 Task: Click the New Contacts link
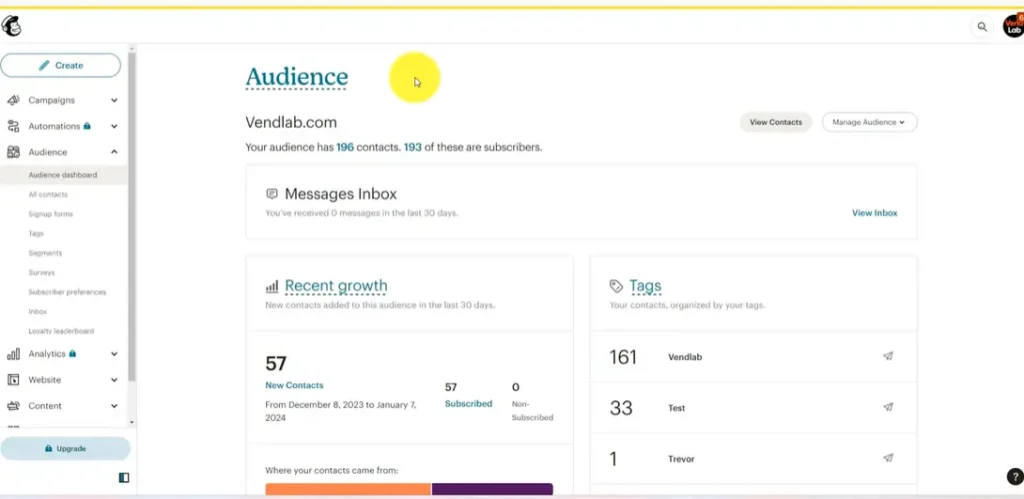[x=294, y=385]
